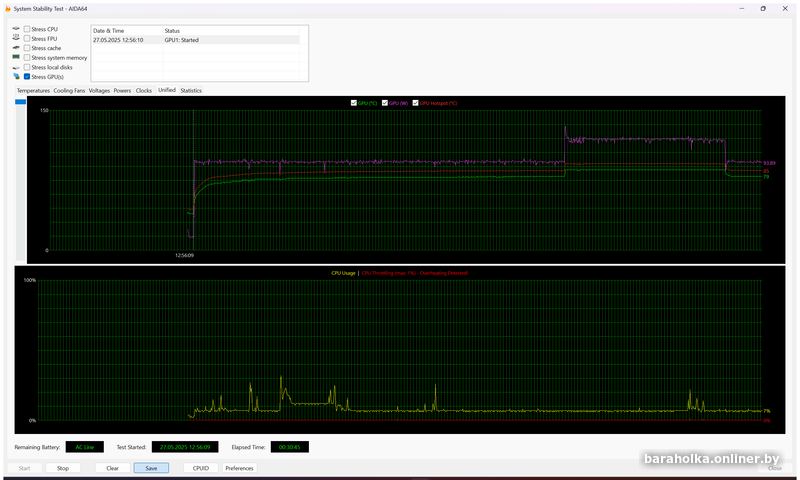Image resolution: width=800 pixels, height=480 pixels.
Task: Uncheck the Stress GPU(s) checkbox
Action: [x=27, y=77]
